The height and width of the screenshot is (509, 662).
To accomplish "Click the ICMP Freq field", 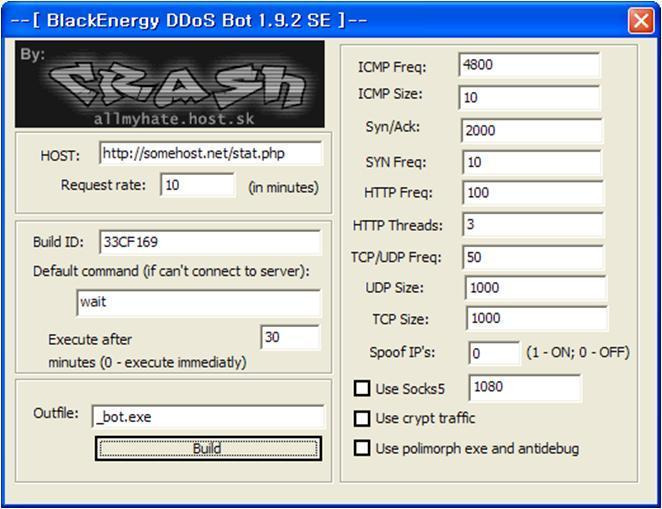I will [529, 65].
